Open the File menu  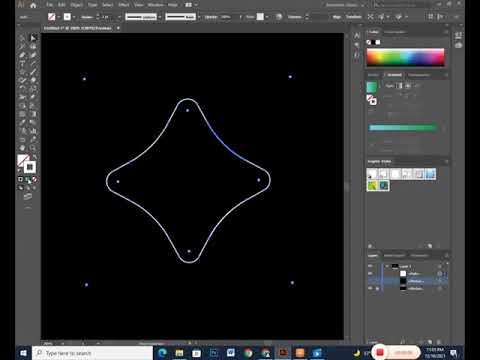click(x=50, y=5)
